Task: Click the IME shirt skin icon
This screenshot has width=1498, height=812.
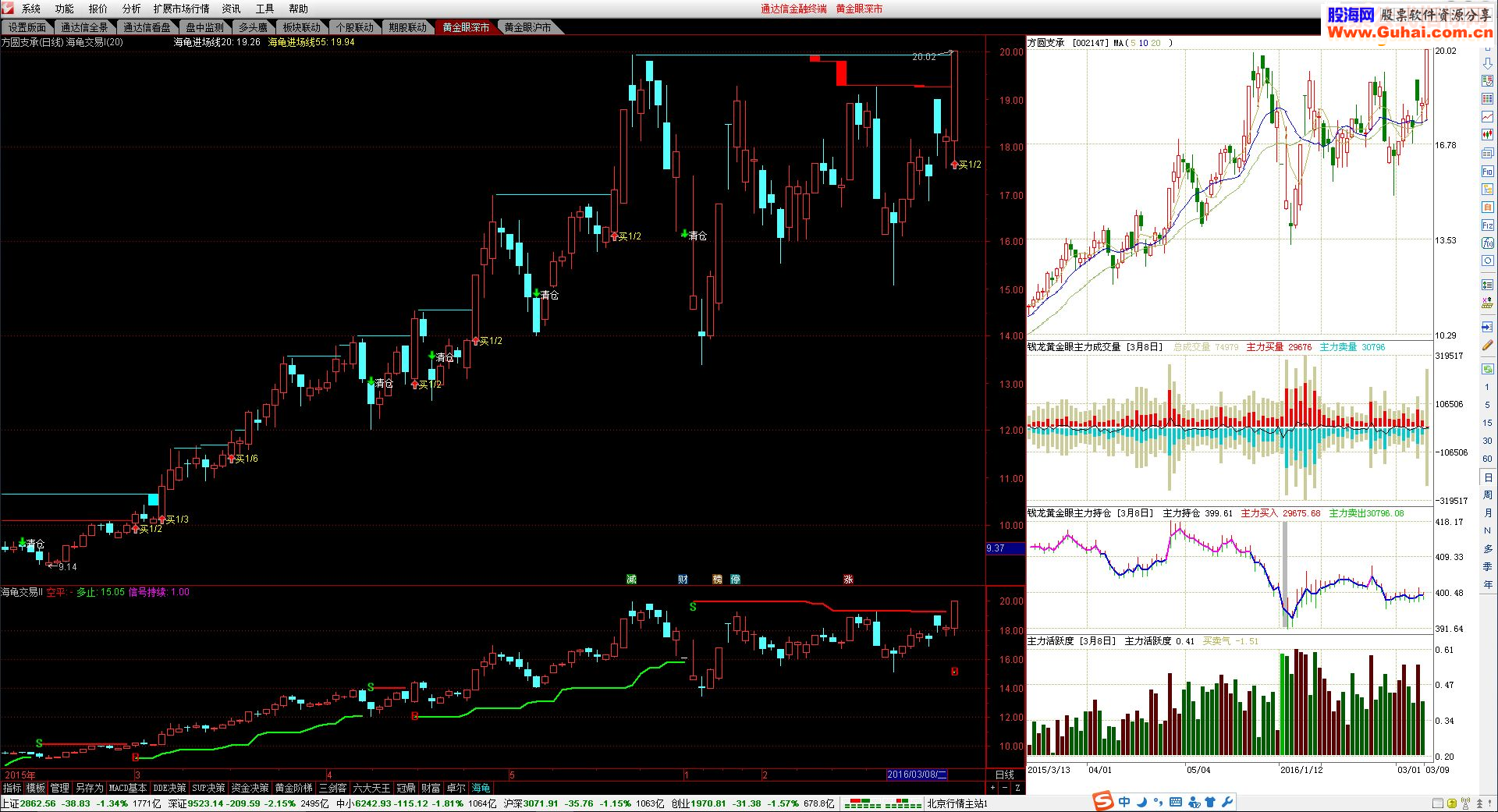Action: [1210, 802]
